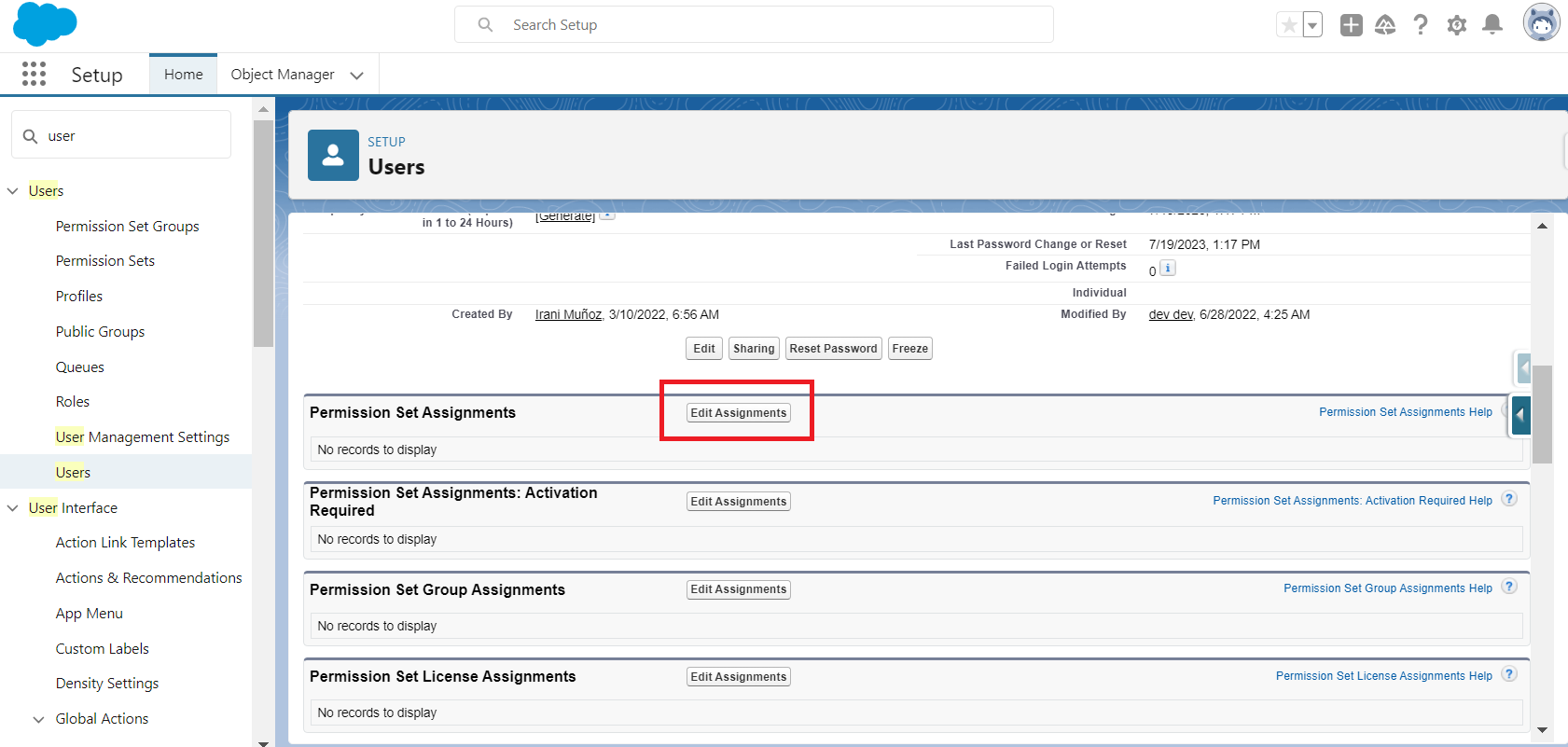Open the dev dev modifier link
The width and height of the screenshot is (1568, 747).
[x=1171, y=315]
